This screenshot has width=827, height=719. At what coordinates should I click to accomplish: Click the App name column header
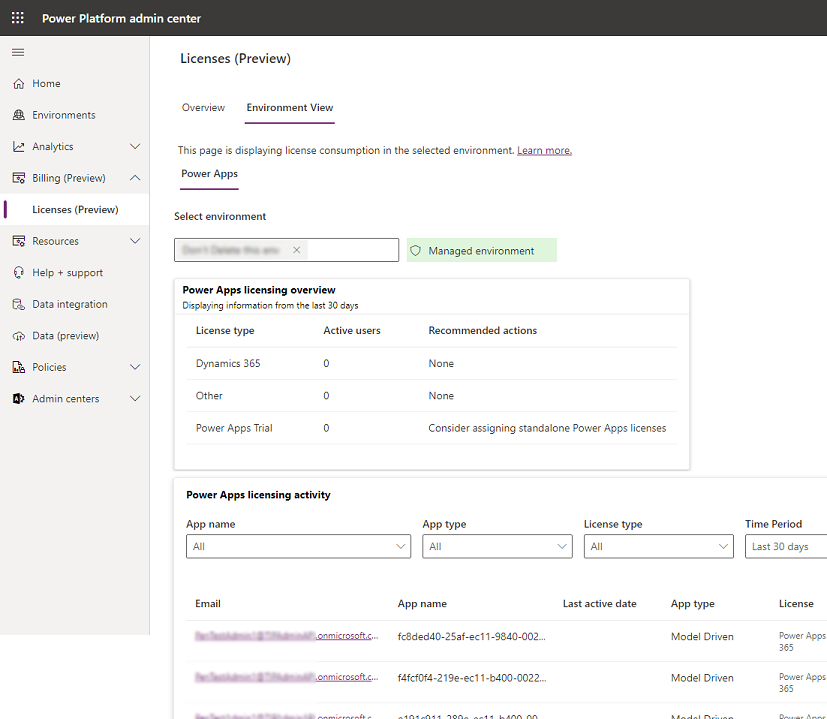pyautogui.click(x=422, y=603)
